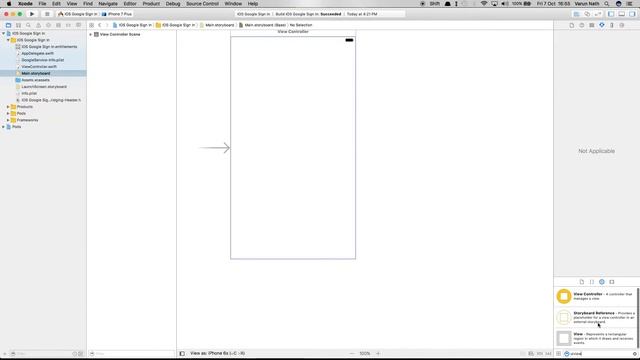640x360 pixels.
Task: Select GoogleService-Info.plist in the navigator
Action: (x=42, y=60)
